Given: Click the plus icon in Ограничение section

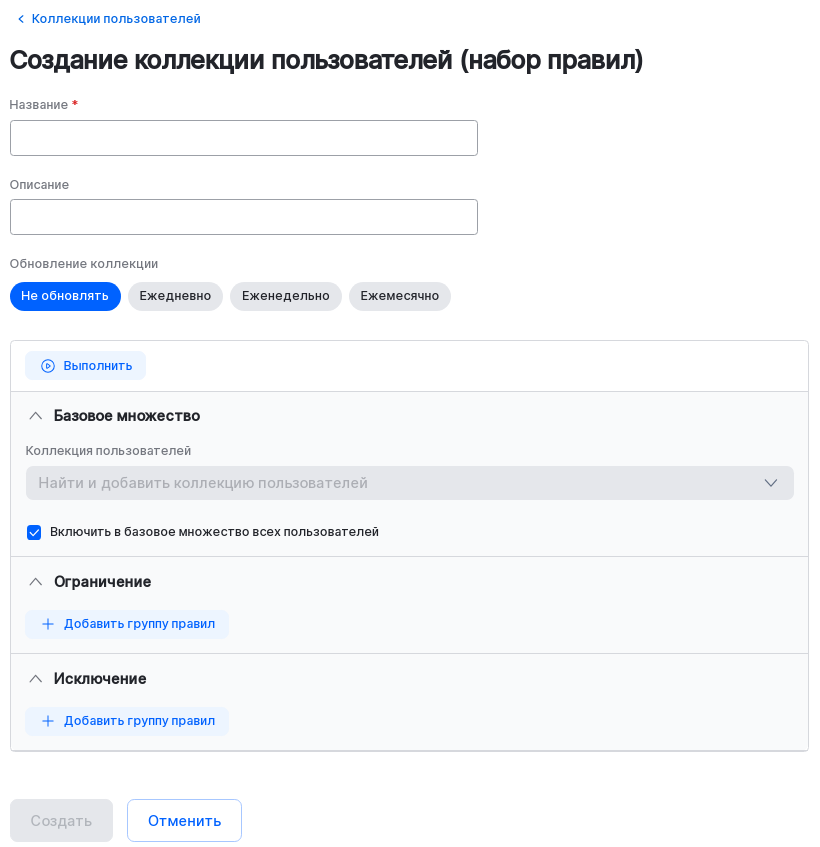Looking at the screenshot, I should (x=47, y=624).
